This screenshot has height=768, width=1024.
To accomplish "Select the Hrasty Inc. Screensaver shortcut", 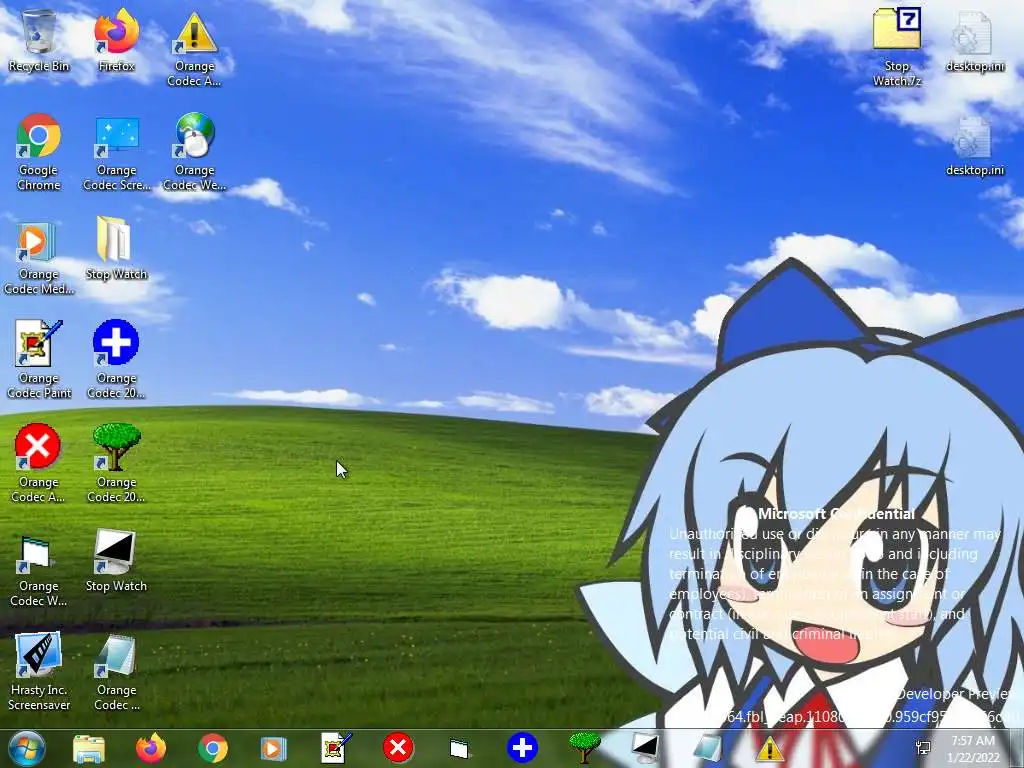I will click(39, 671).
